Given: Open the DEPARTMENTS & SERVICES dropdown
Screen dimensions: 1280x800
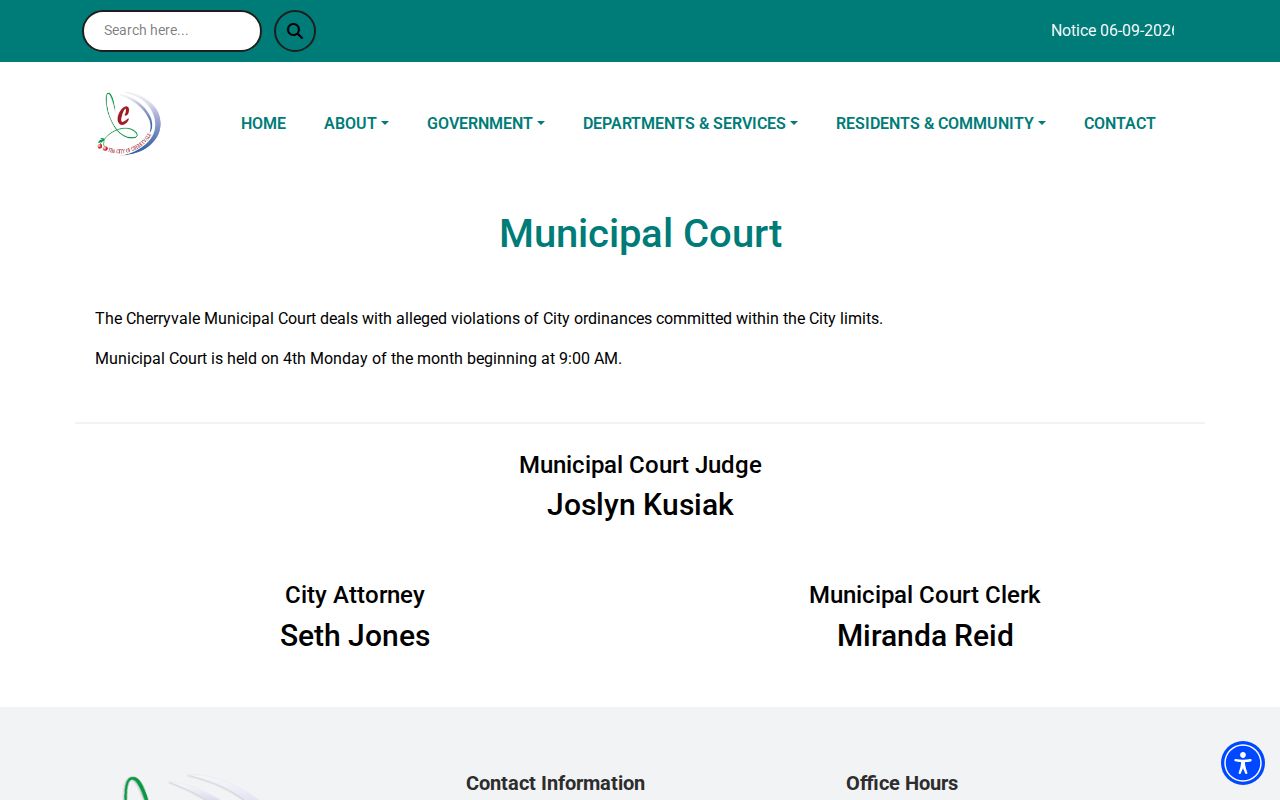Looking at the screenshot, I should tap(690, 123).
